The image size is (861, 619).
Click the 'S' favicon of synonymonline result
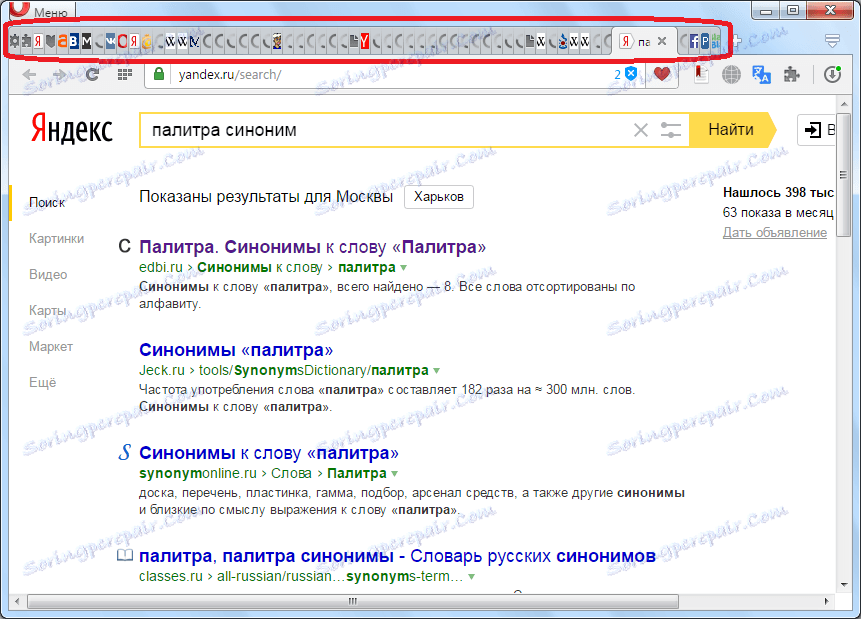point(125,453)
